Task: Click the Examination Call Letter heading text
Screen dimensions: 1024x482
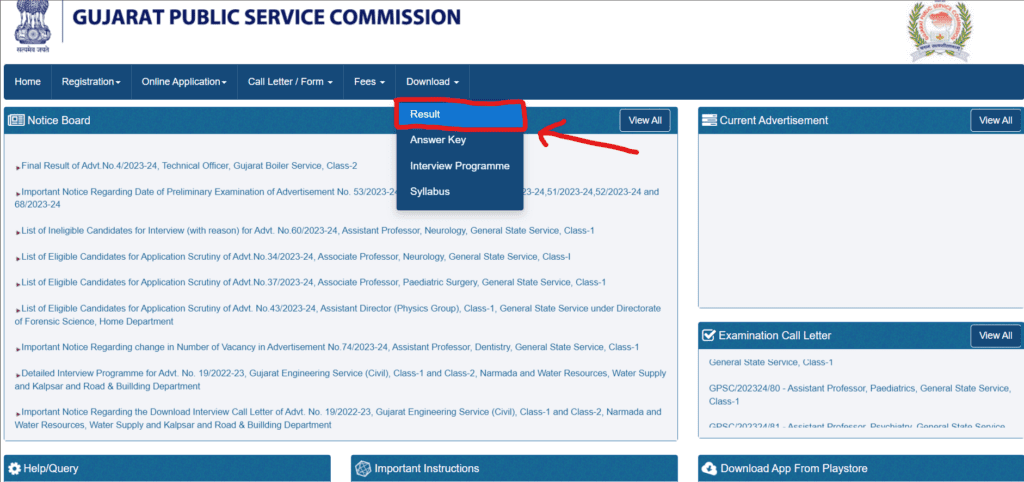Action: (x=775, y=335)
